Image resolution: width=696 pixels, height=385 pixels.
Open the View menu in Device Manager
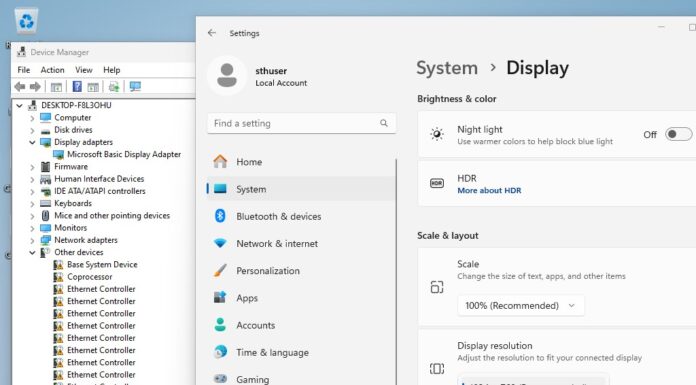coord(83,70)
